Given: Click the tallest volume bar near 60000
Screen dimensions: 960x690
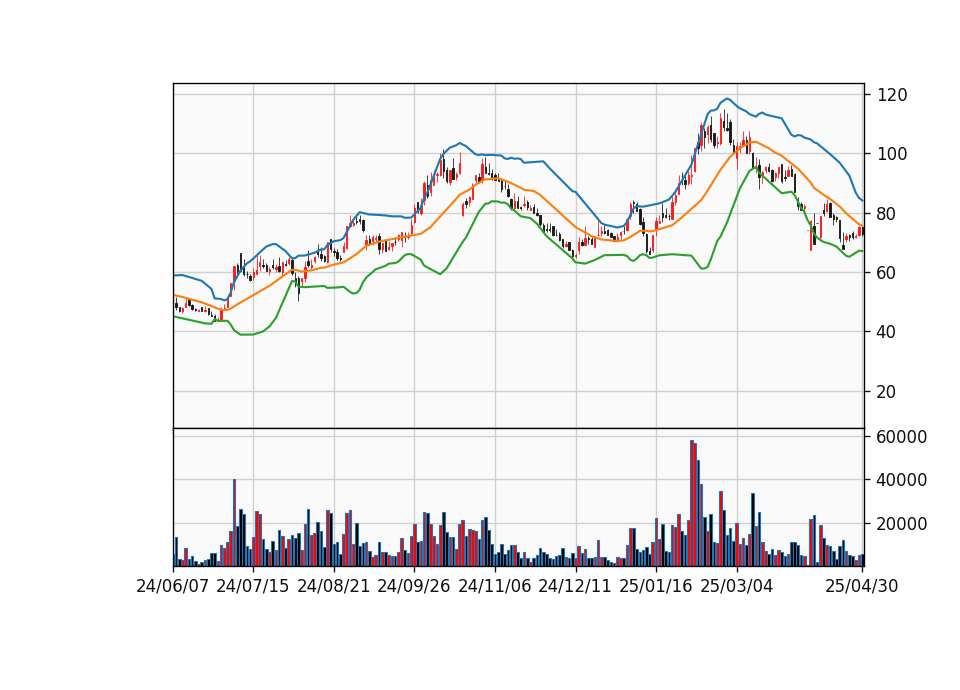Looking at the screenshot, I should [x=692, y=503].
